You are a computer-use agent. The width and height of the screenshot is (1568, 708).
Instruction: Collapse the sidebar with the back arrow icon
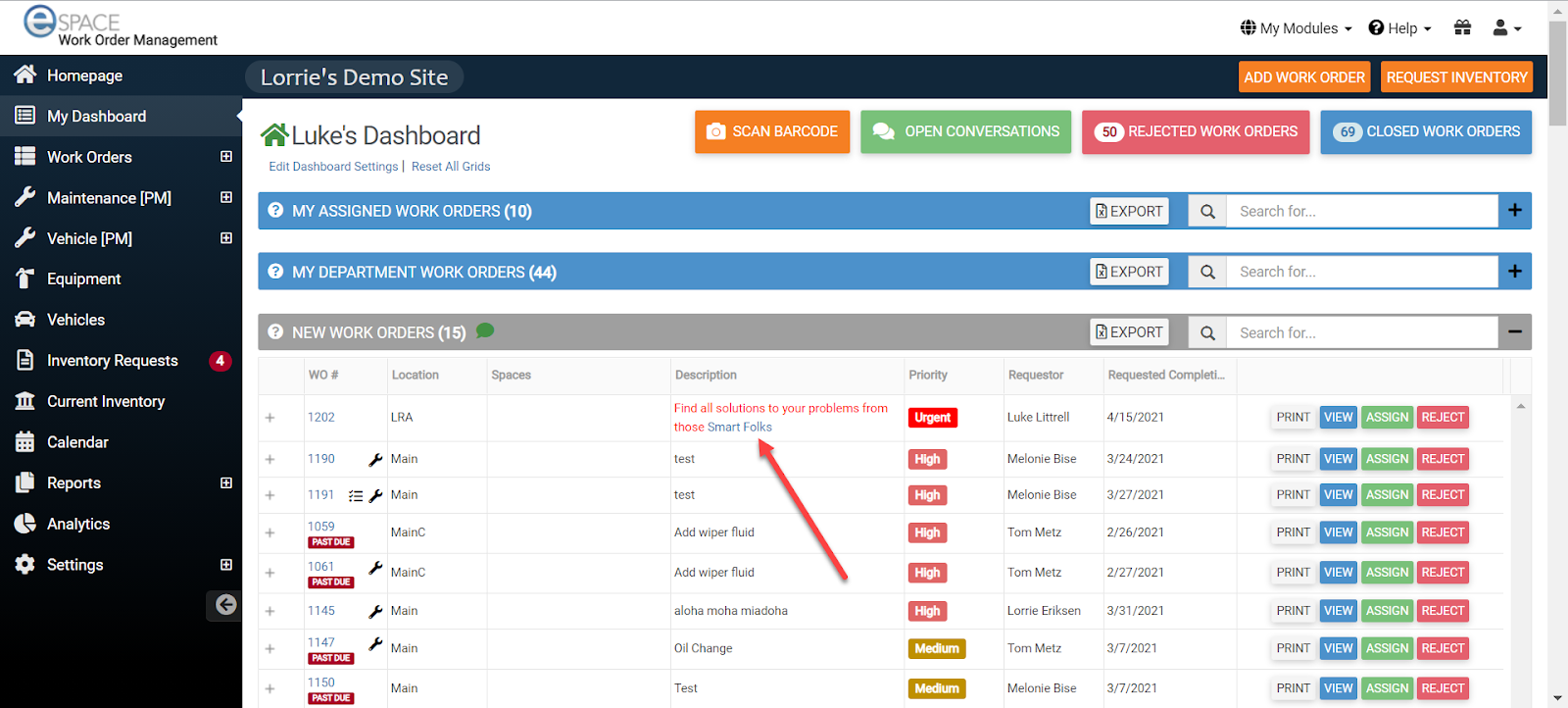tap(225, 605)
